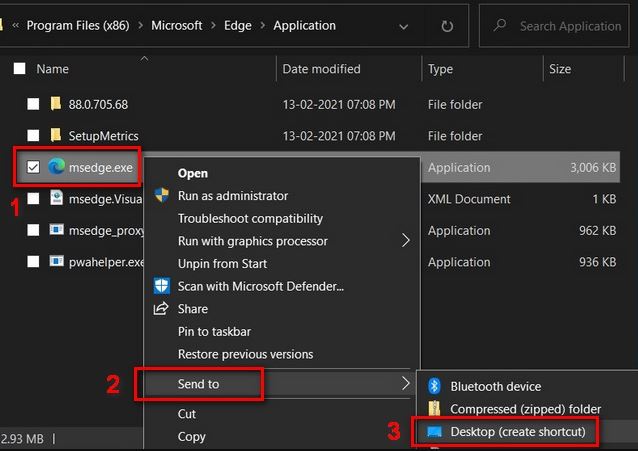Click the Share arrow icon in context menu
Image resolution: width=638 pixels, height=451 pixels.
coord(161,309)
